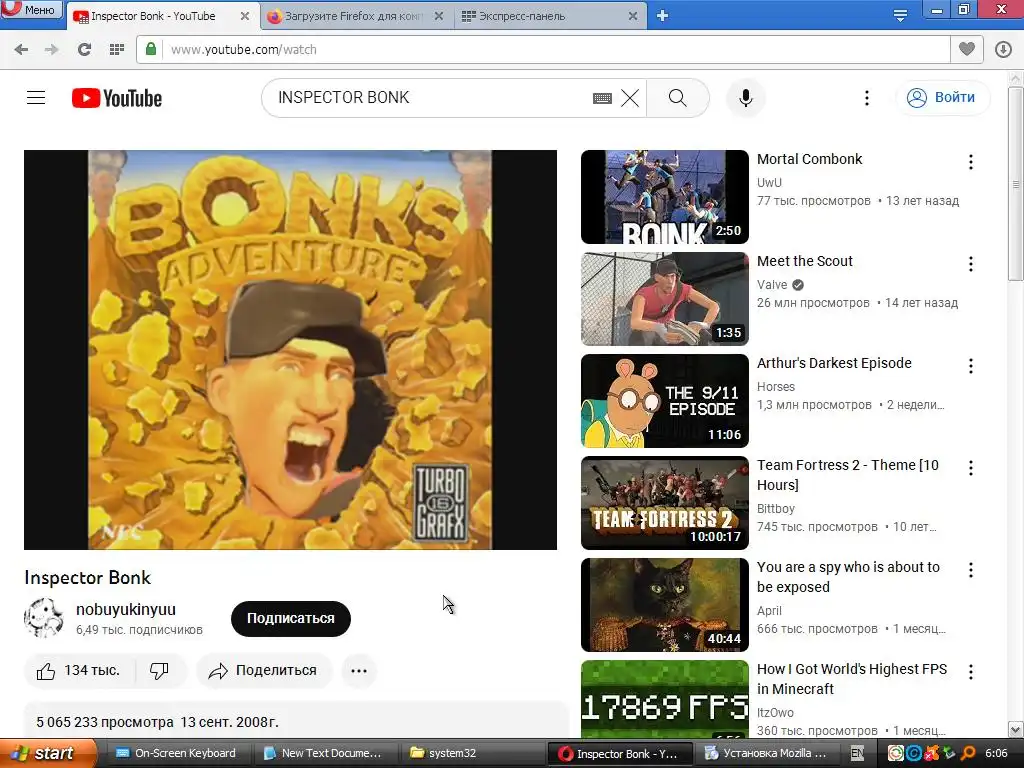1024x768 pixels.
Task: Switch to the Экспресс-панель tab
Action: (522, 16)
